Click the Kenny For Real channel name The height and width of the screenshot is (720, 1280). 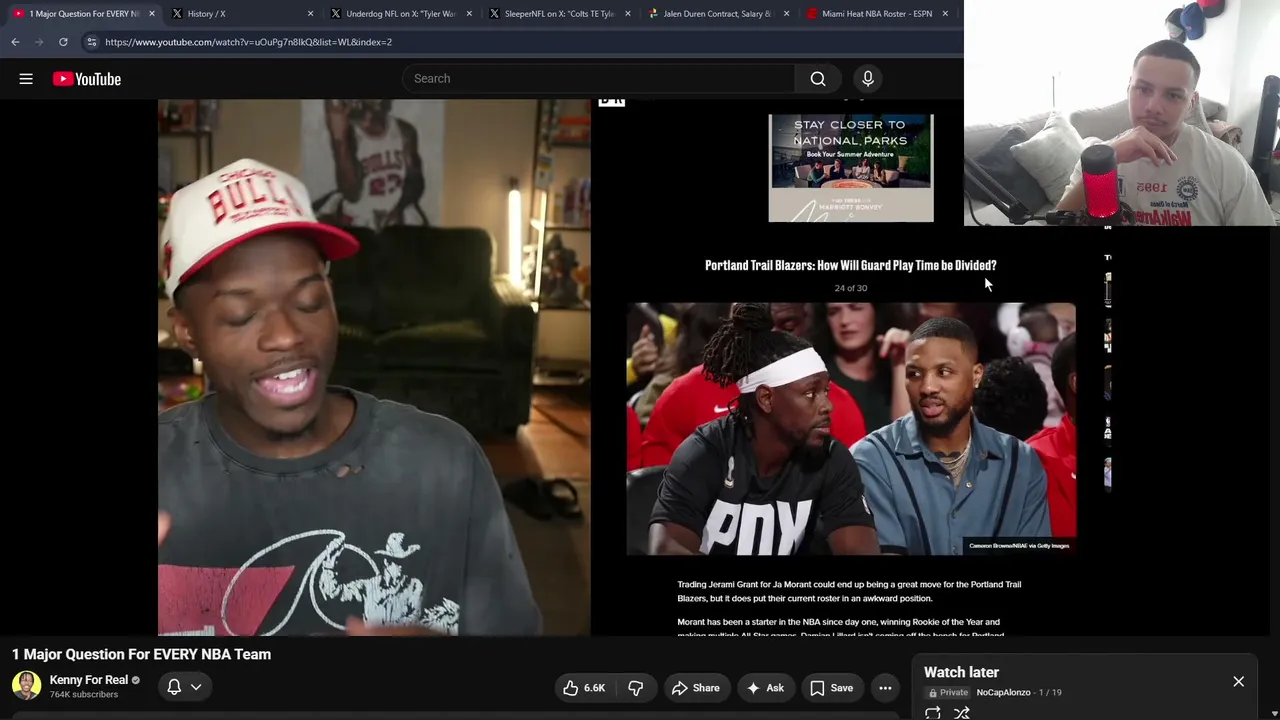coord(89,680)
